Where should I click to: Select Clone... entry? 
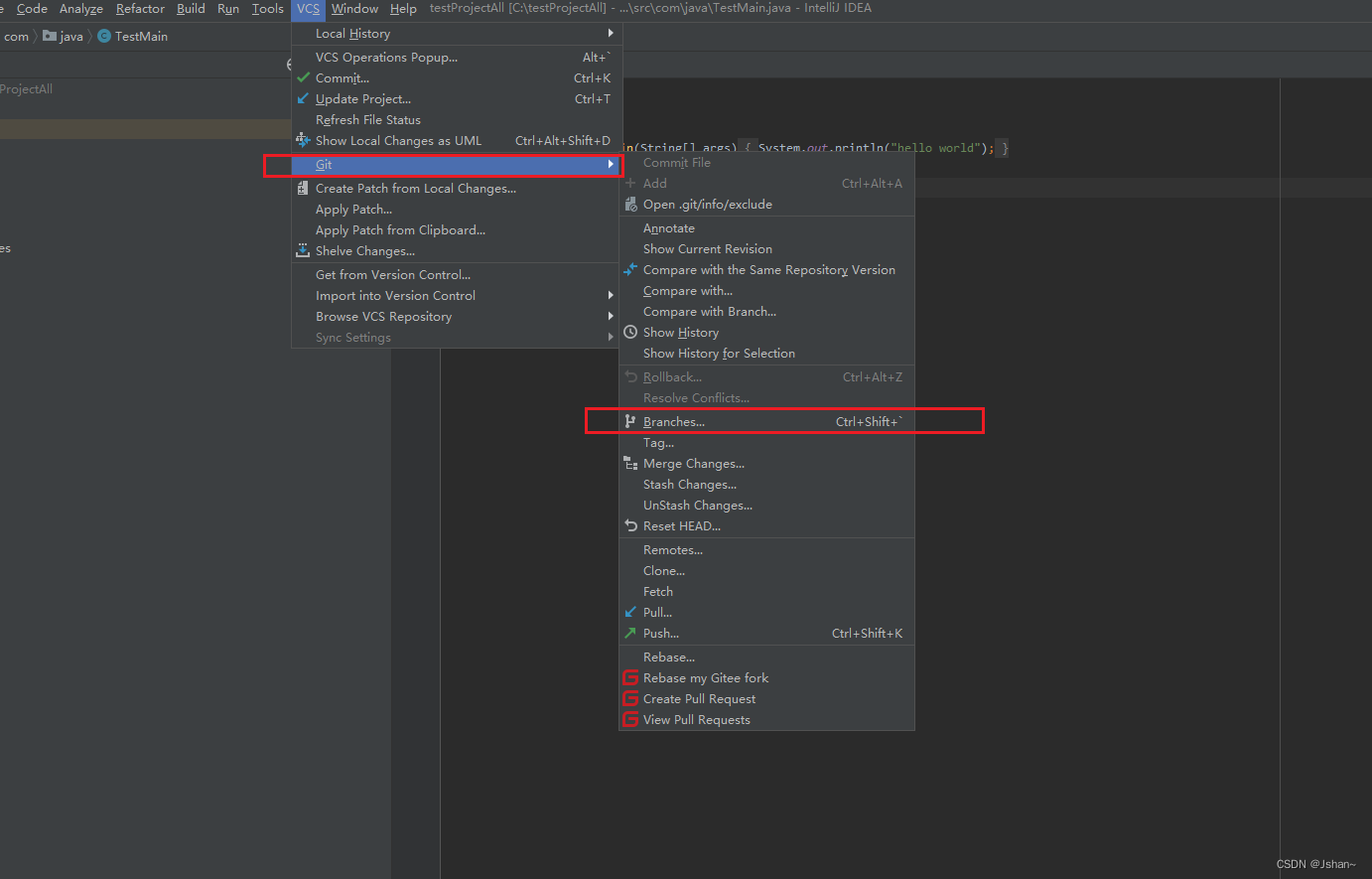pyautogui.click(x=766, y=570)
